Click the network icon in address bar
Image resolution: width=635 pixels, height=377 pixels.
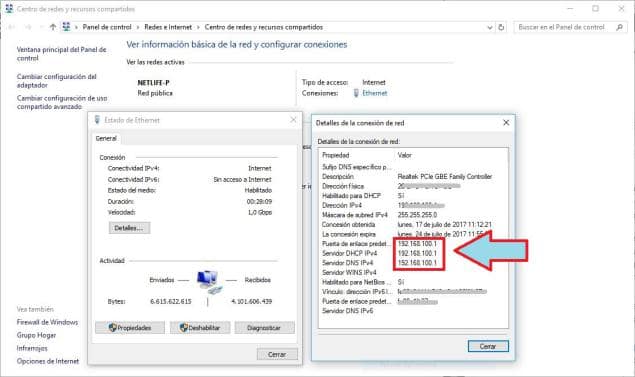(x=66, y=27)
